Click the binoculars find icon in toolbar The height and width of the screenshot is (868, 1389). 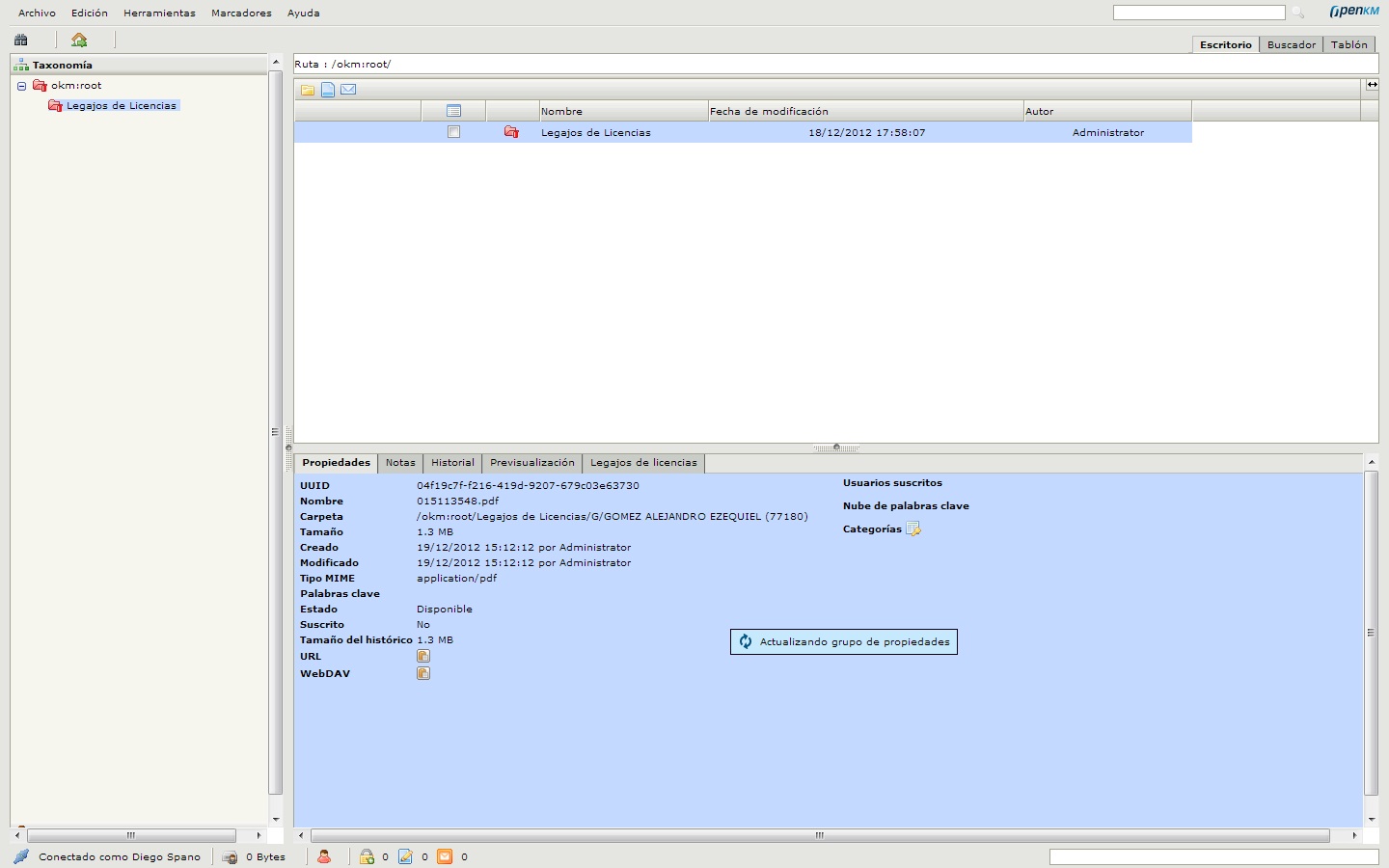[x=21, y=40]
